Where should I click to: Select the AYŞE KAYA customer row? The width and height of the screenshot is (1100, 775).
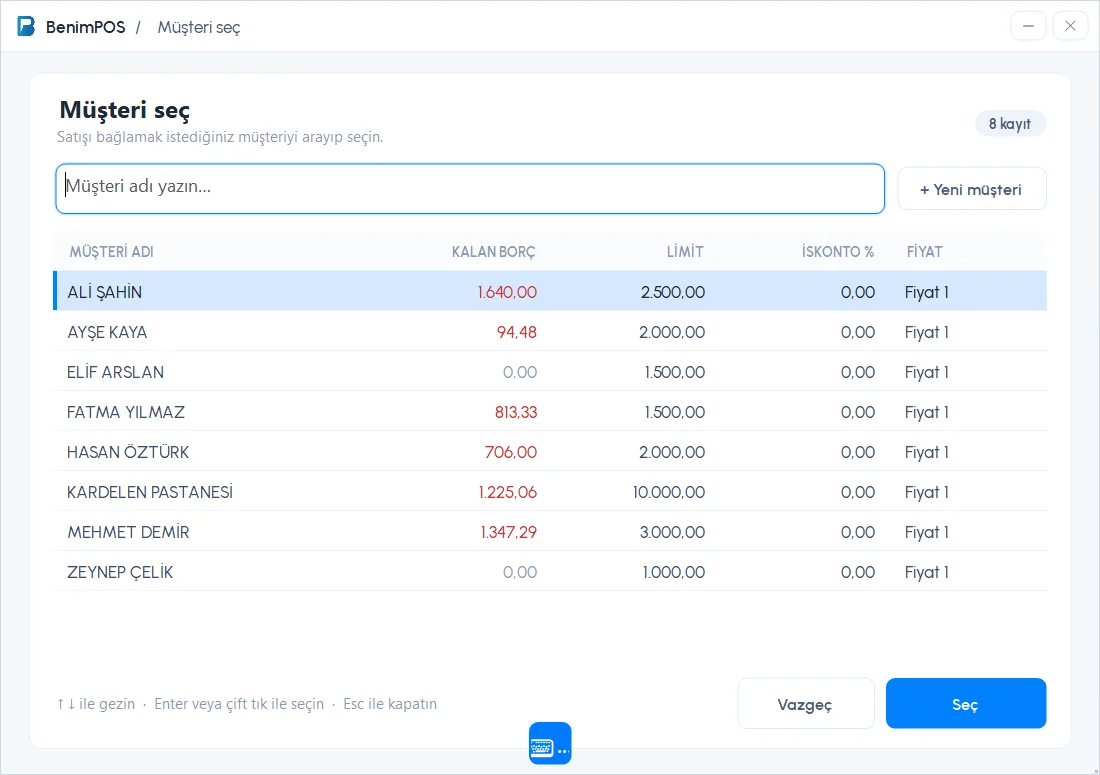(x=551, y=331)
